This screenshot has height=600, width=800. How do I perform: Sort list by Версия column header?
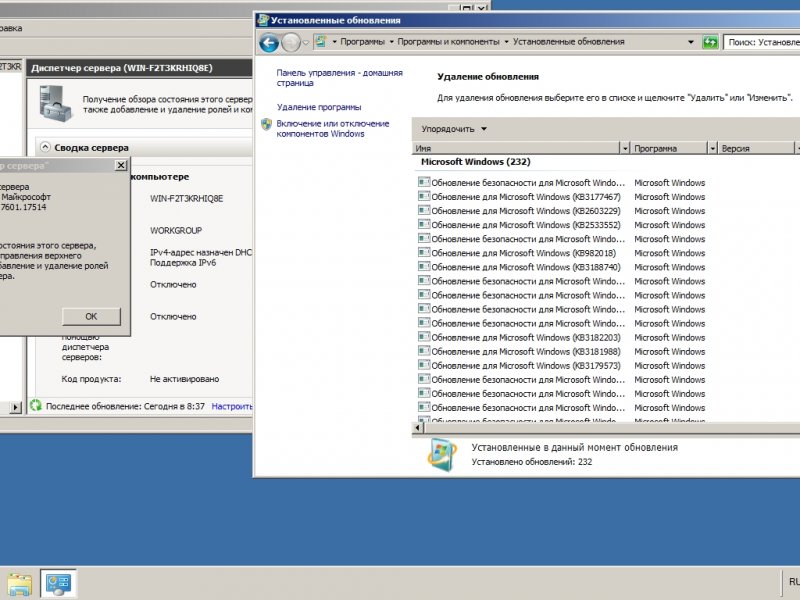(757, 148)
